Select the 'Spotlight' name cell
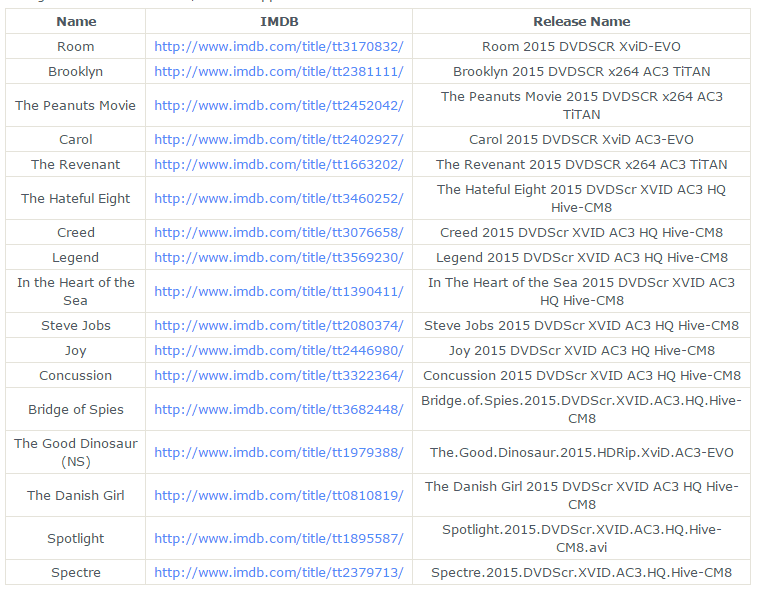The width and height of the screenshot is (766, 589). point(76,539)
